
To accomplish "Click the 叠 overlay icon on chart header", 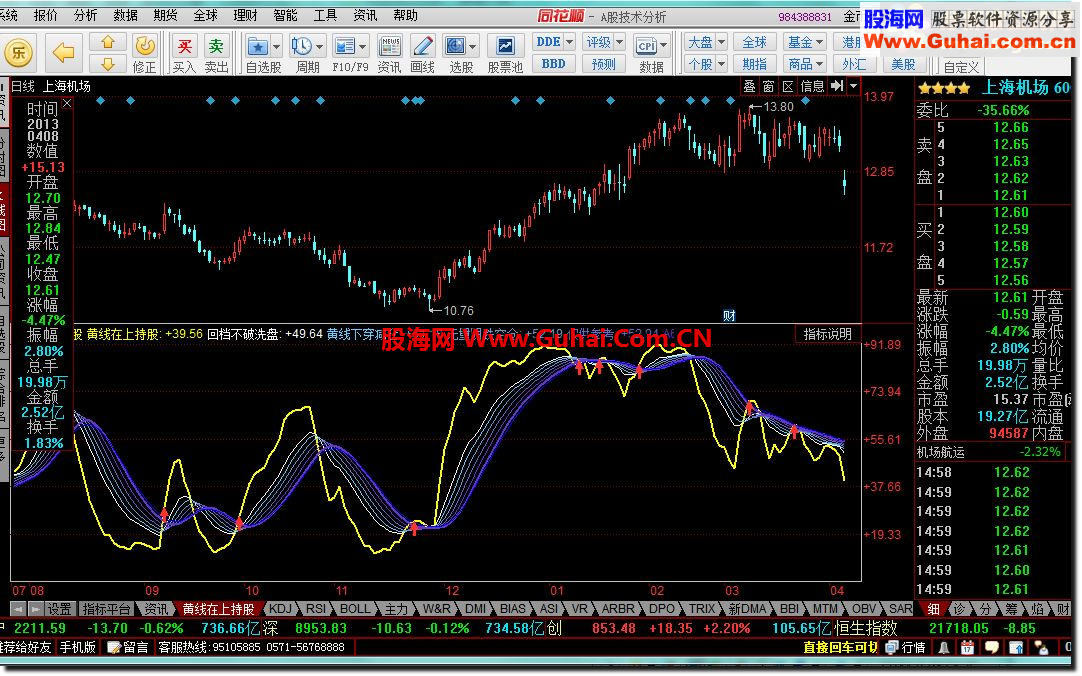I will tap(749, 86).
